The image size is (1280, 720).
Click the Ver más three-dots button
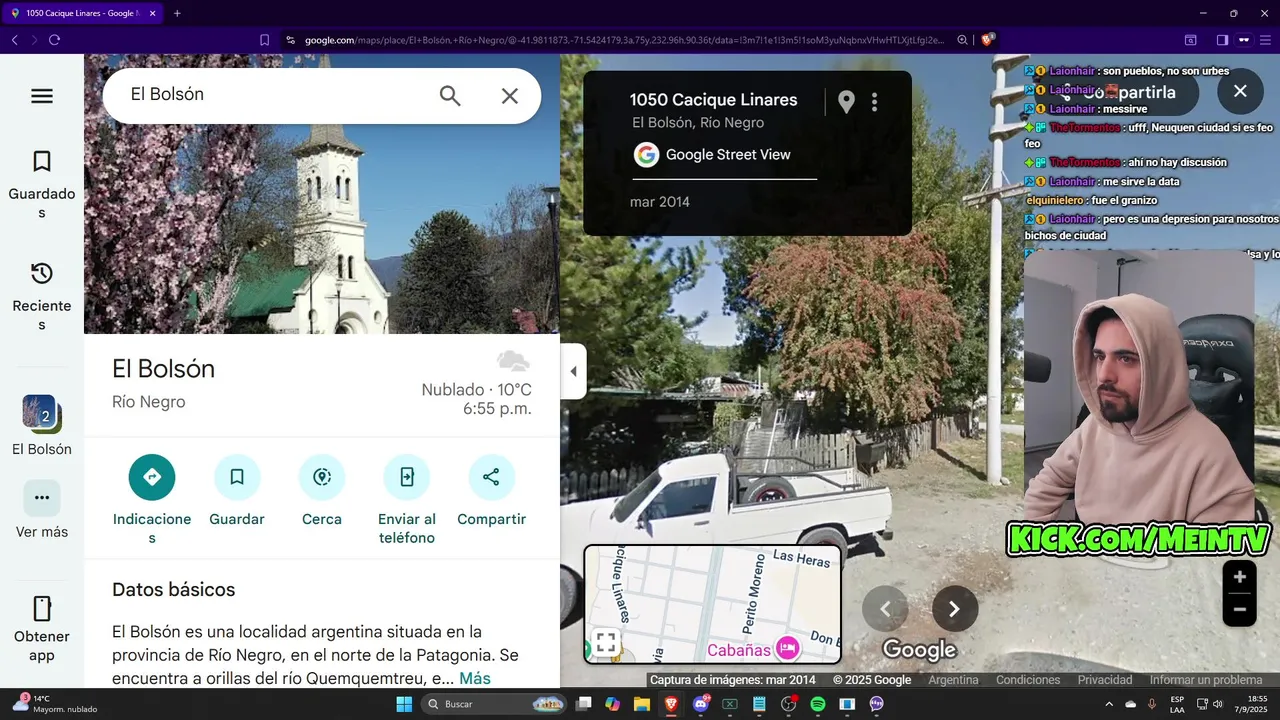(x=42, y=498)
